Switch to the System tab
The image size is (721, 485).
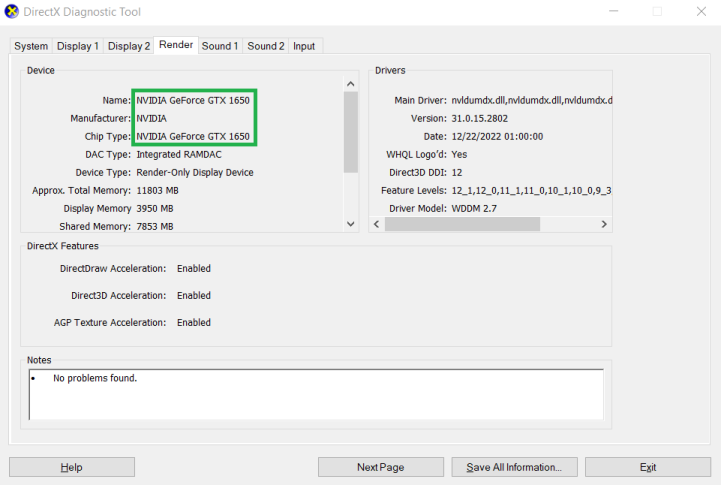click(31, 46)
